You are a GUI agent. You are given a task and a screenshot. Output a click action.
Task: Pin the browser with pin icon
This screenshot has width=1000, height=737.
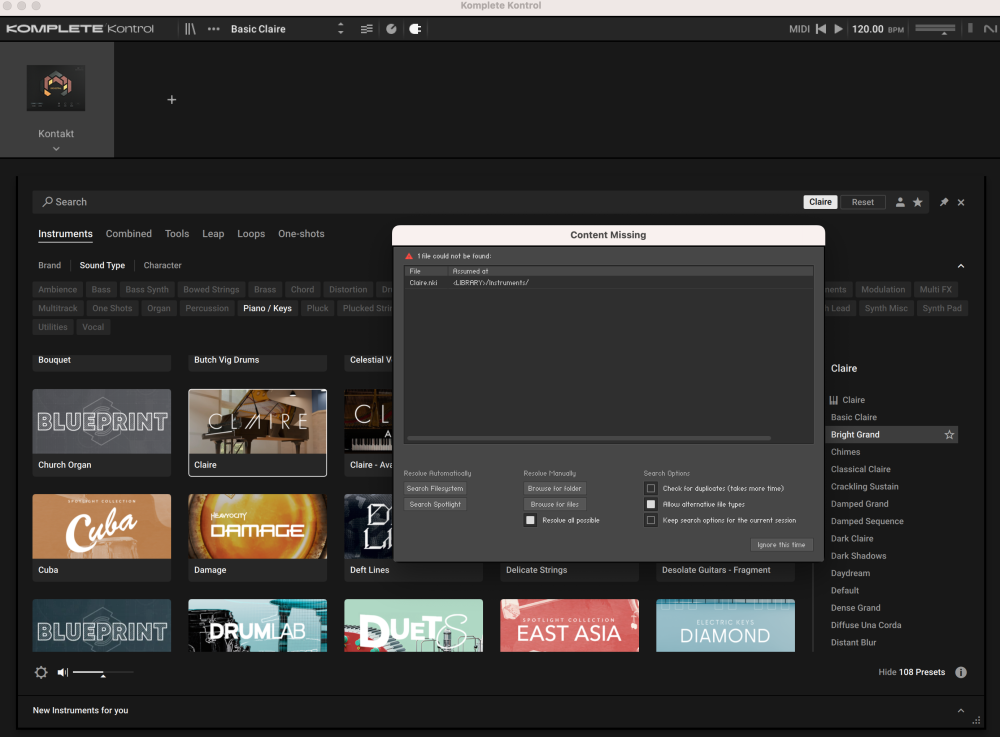944,202
